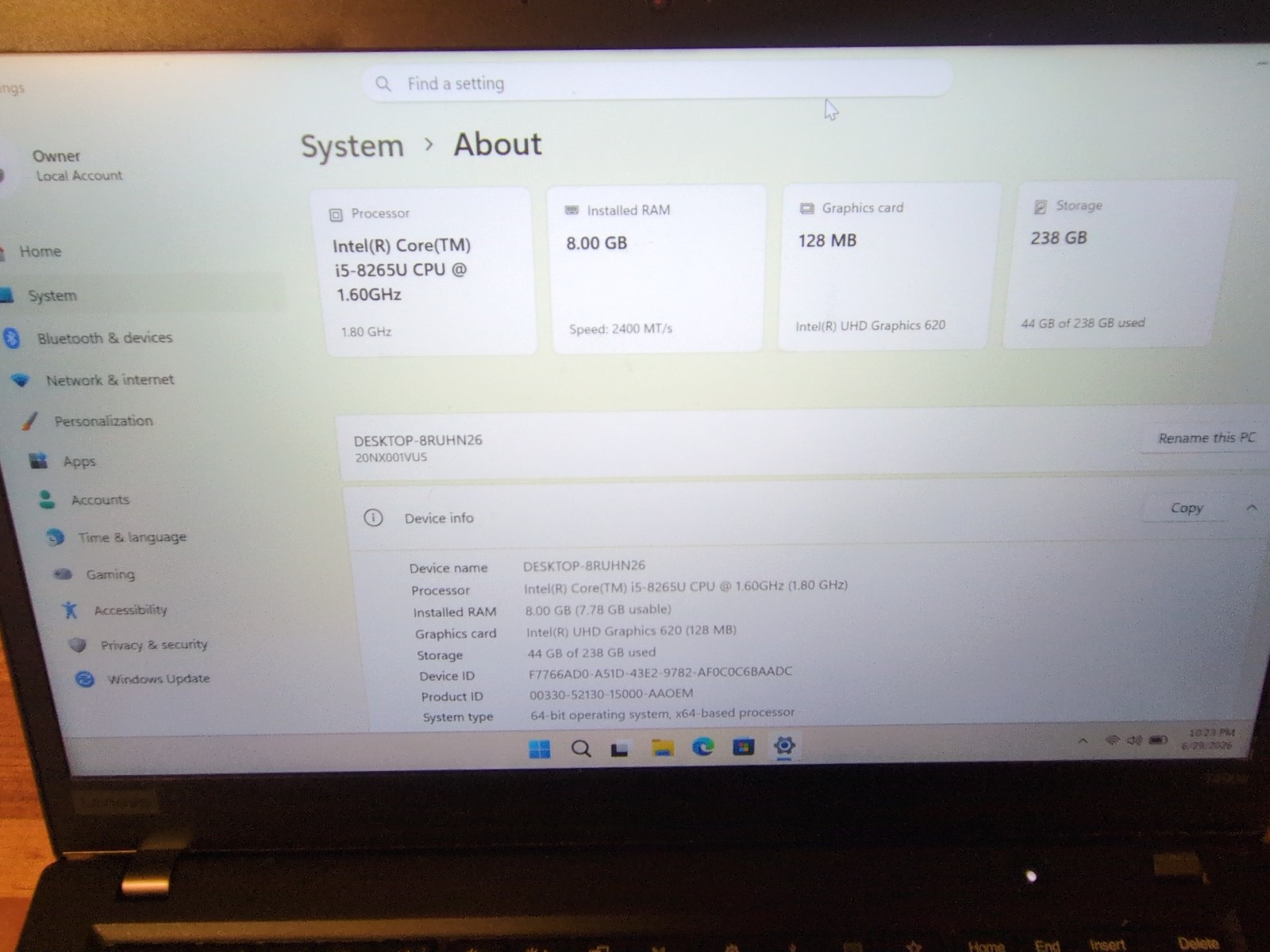Click the Bluetooth icon in sidebar

[x=12, y=339]
